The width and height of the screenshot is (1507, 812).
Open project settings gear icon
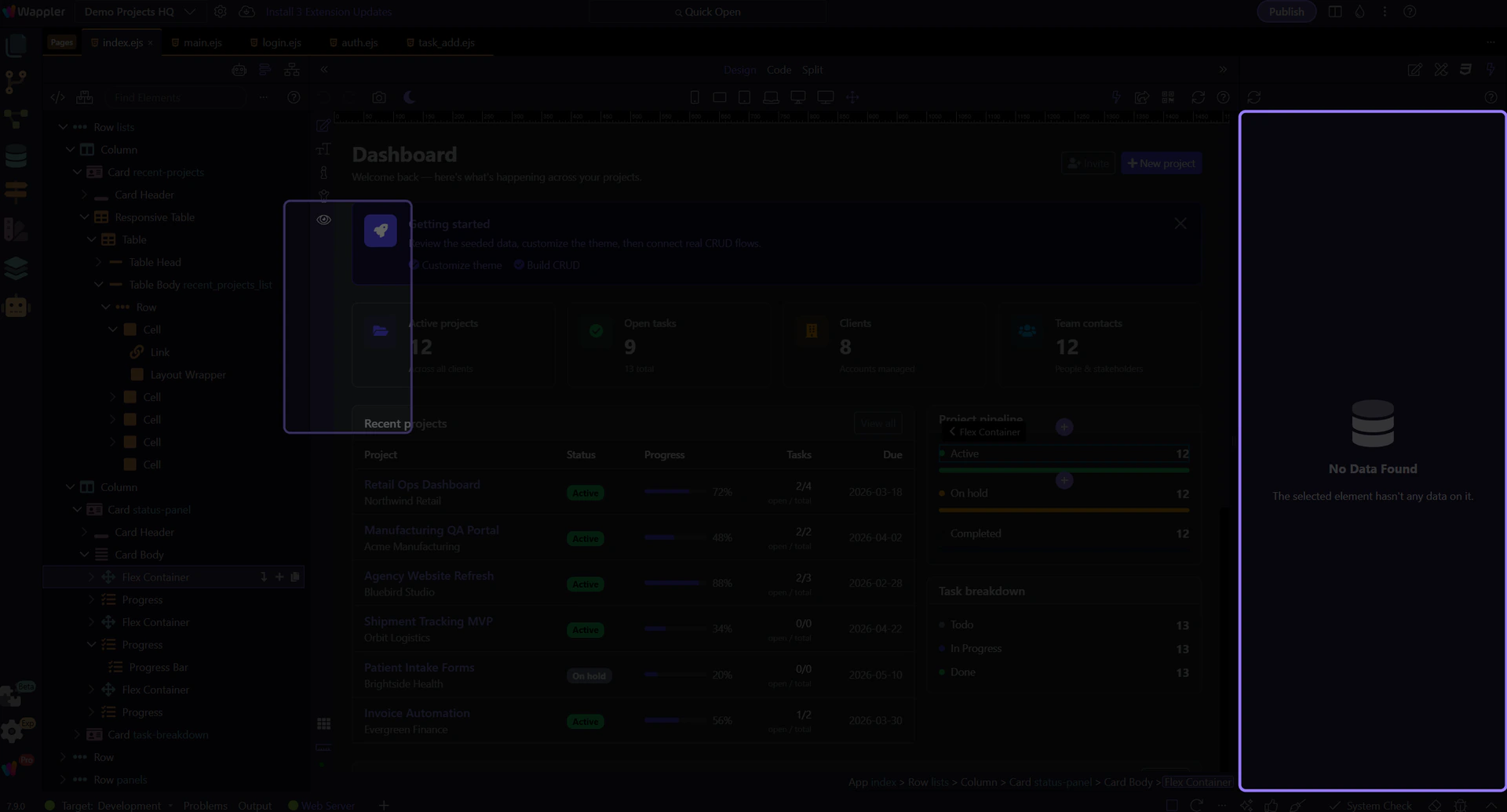pyautogui.click(x=221, y=12)
